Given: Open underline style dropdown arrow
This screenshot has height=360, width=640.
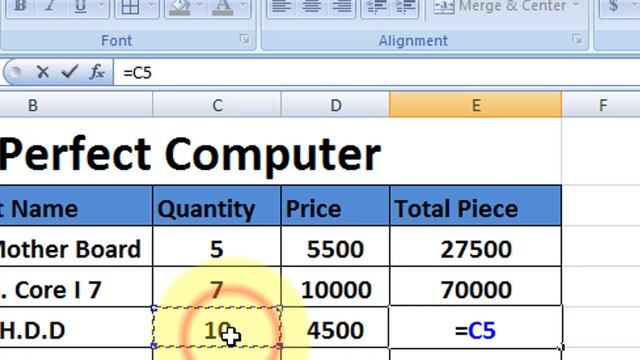Looking at the screenshot, I should point(102,6).
